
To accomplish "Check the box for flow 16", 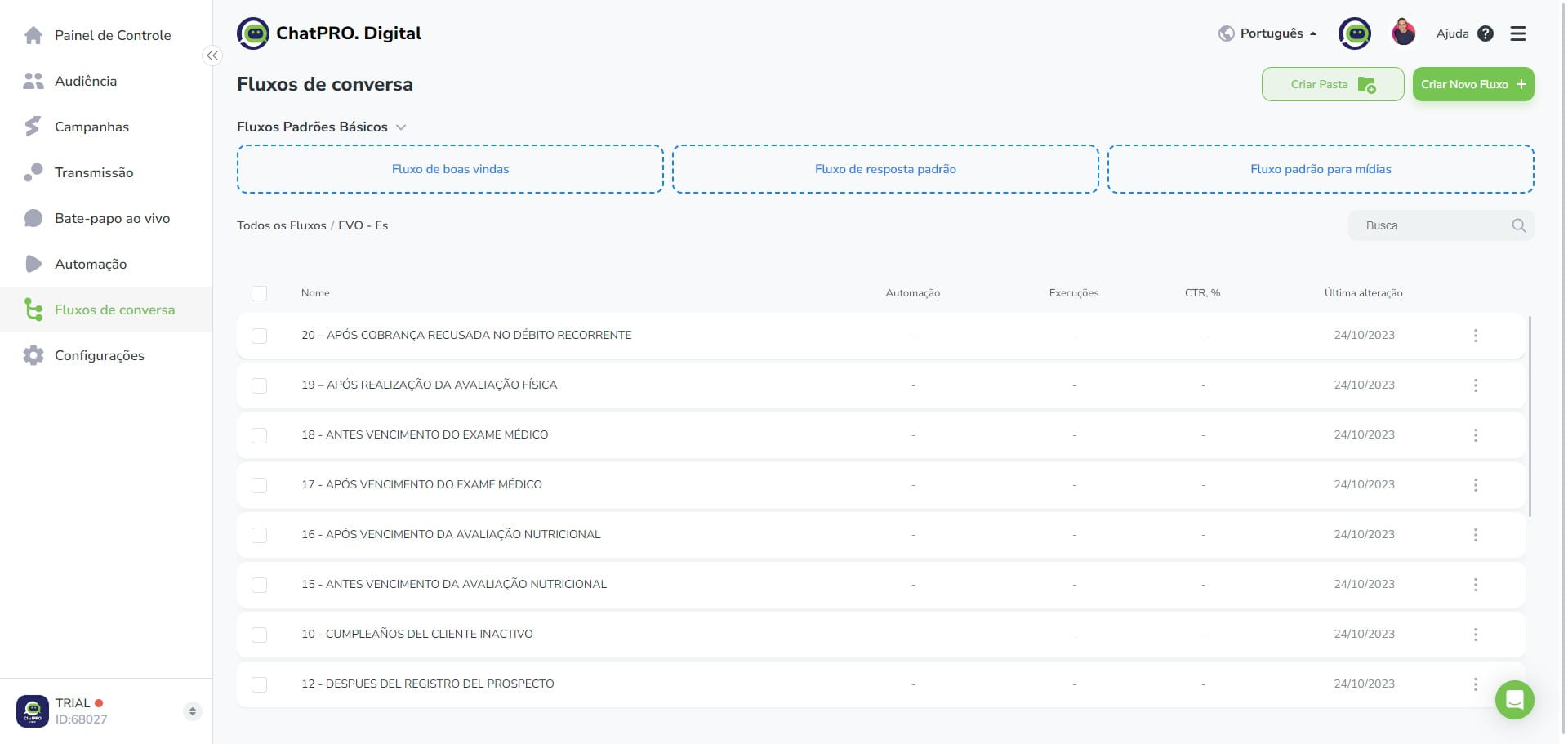I will point(260,535).
